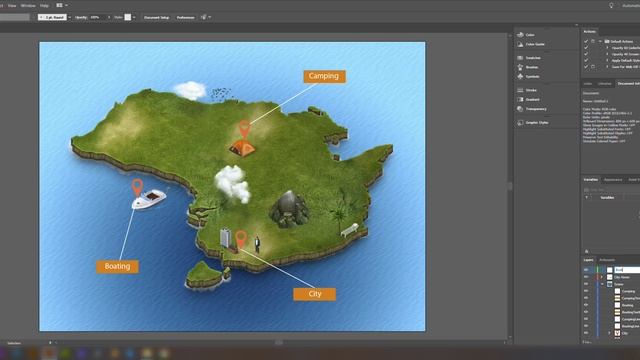Viewport: 640px width, 360px height.
Task: Expand the City sublayer
Action: coord(609,333)
